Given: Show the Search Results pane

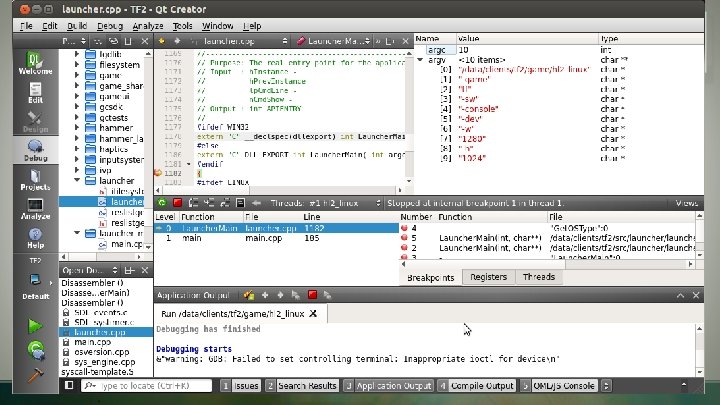Looking at the screenshot, I should (x=302, y=386).
